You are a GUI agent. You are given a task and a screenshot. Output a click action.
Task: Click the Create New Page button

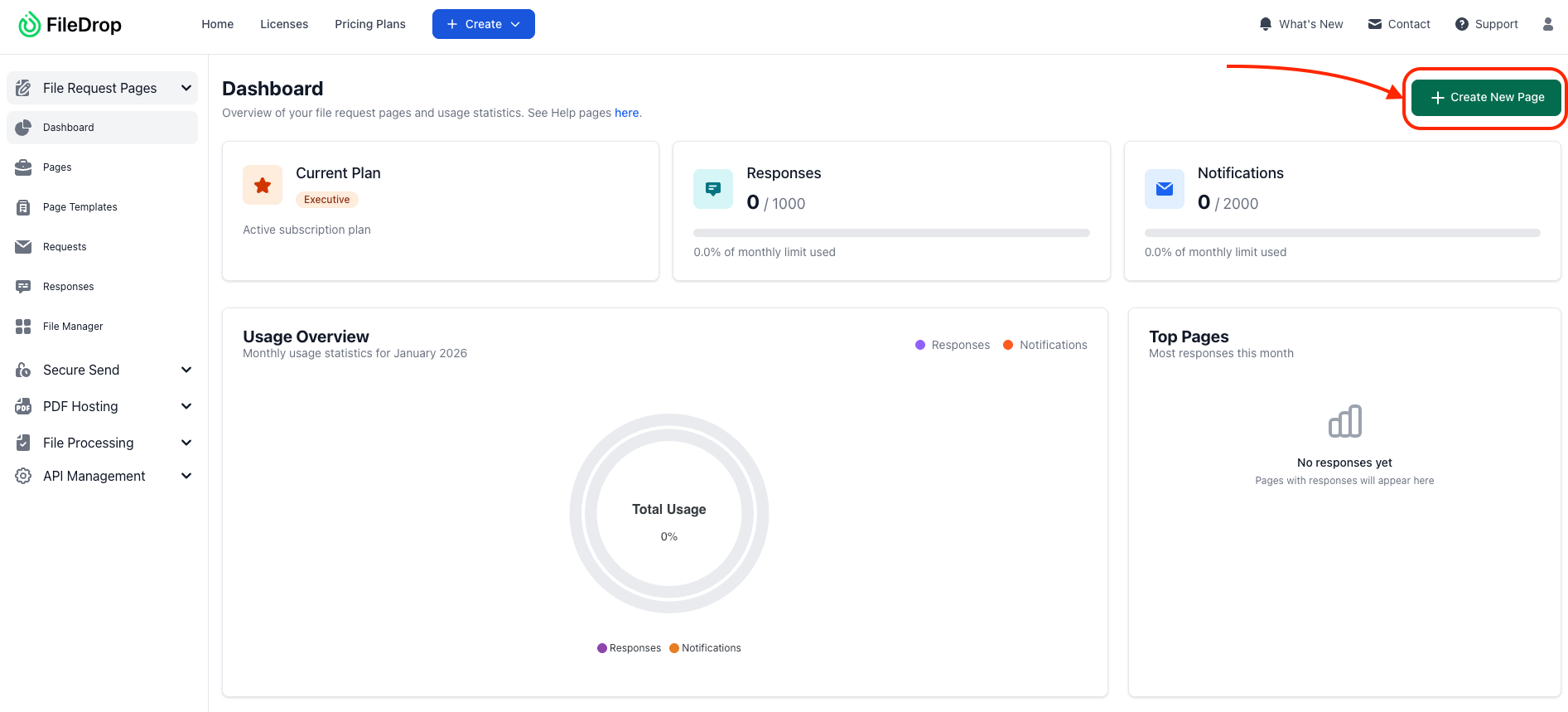tap(1486, 97)
